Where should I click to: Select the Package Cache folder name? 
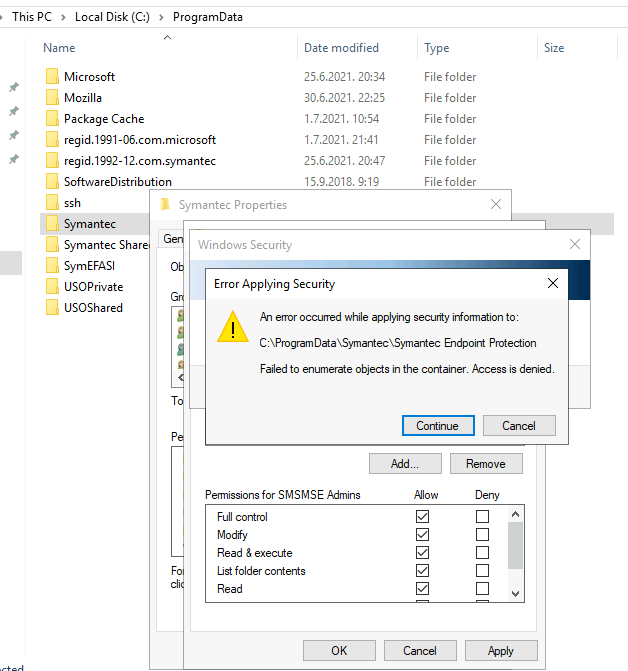coord(104,119)
